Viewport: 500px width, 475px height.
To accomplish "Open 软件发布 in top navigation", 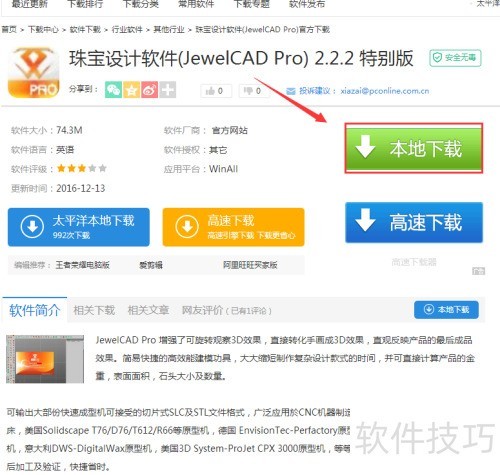I will pyautogui.click(x=307, y=4).
